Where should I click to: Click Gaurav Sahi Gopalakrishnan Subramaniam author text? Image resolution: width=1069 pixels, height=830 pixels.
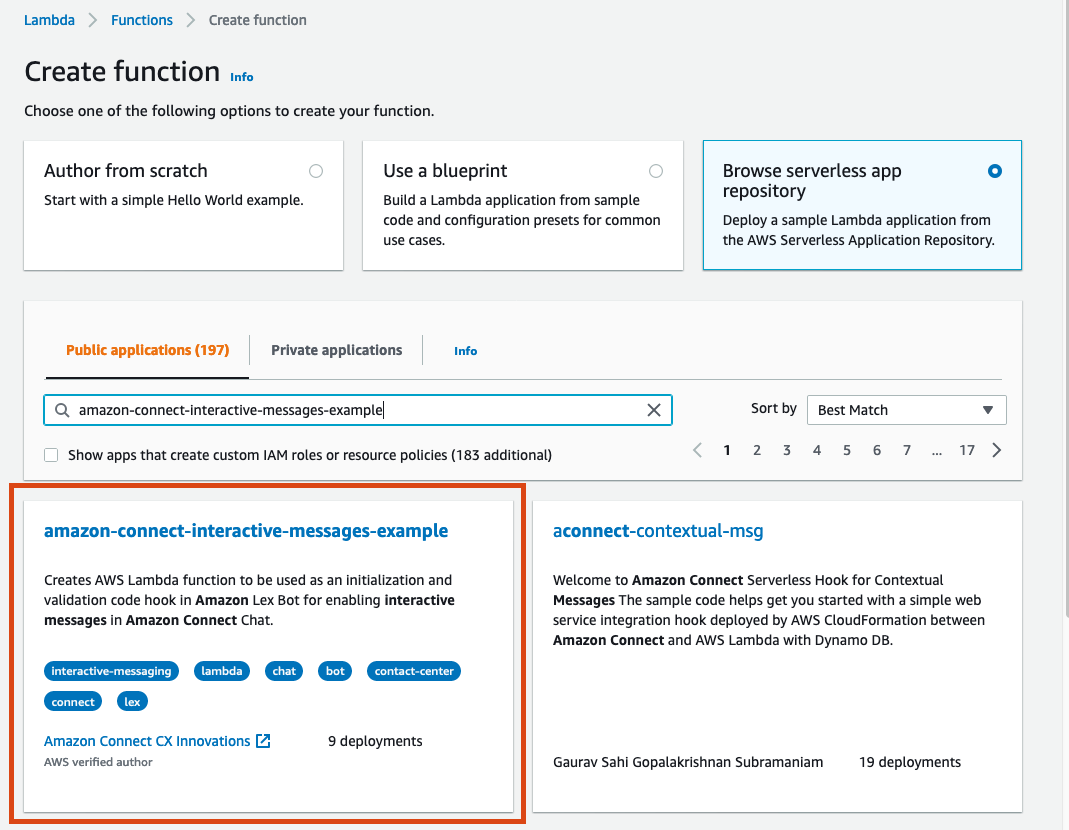tap(688, 762)
